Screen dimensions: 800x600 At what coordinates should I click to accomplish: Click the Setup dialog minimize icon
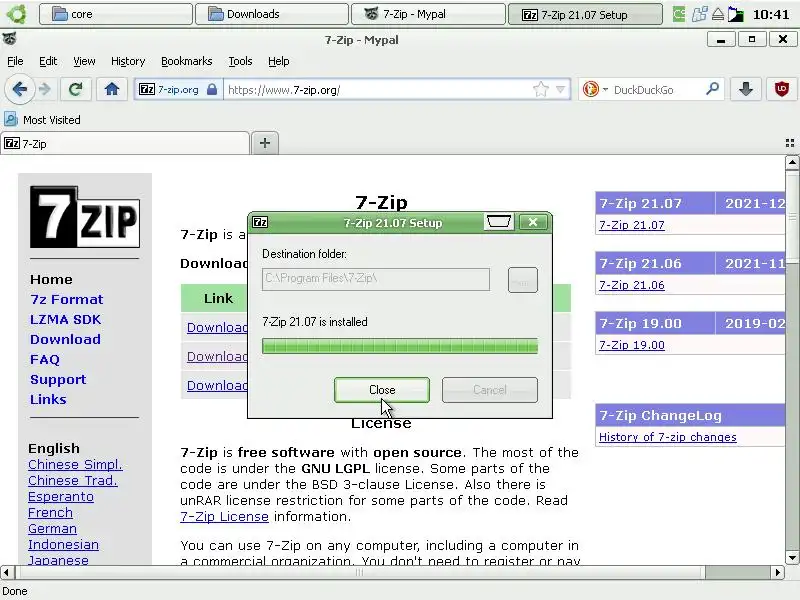498,222
